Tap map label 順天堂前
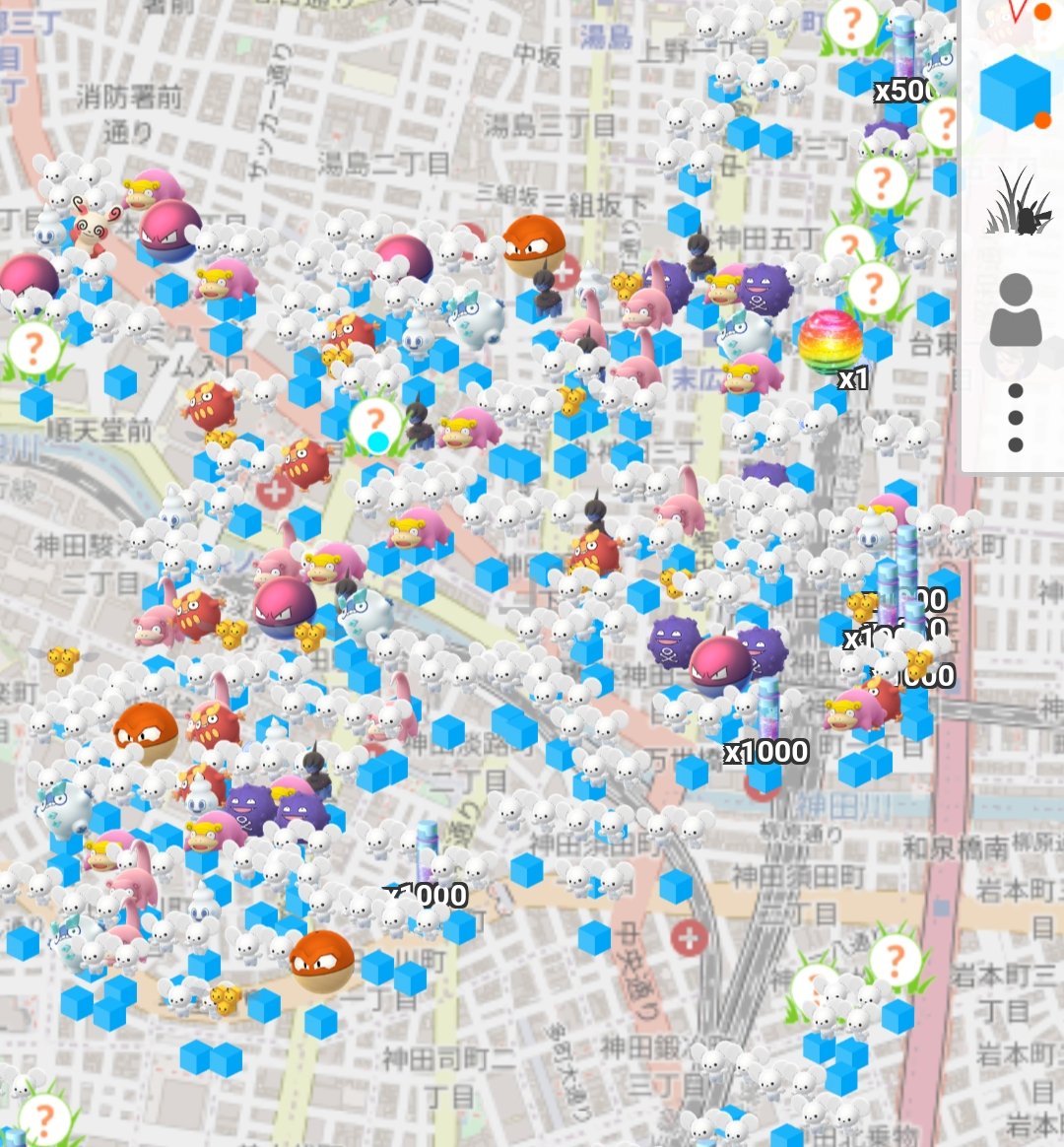The image size is (1064, 1147). pos(98,430)
